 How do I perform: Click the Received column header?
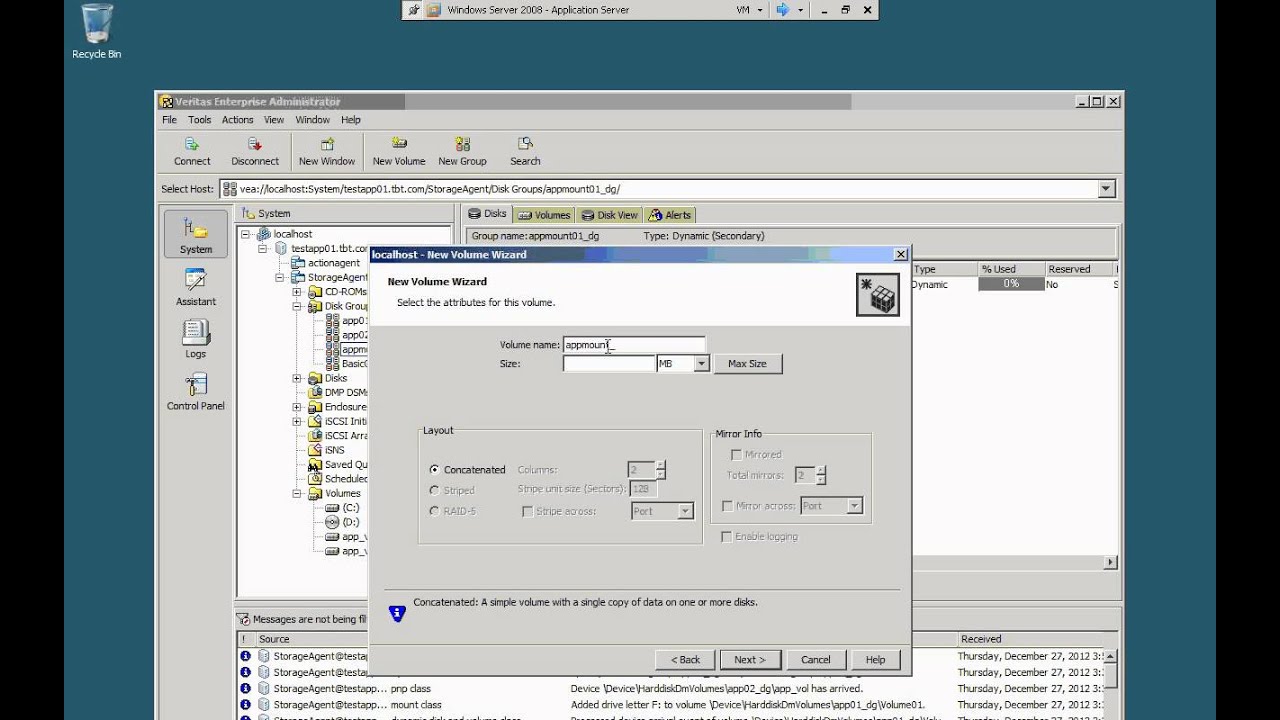tap(1036, 639)
